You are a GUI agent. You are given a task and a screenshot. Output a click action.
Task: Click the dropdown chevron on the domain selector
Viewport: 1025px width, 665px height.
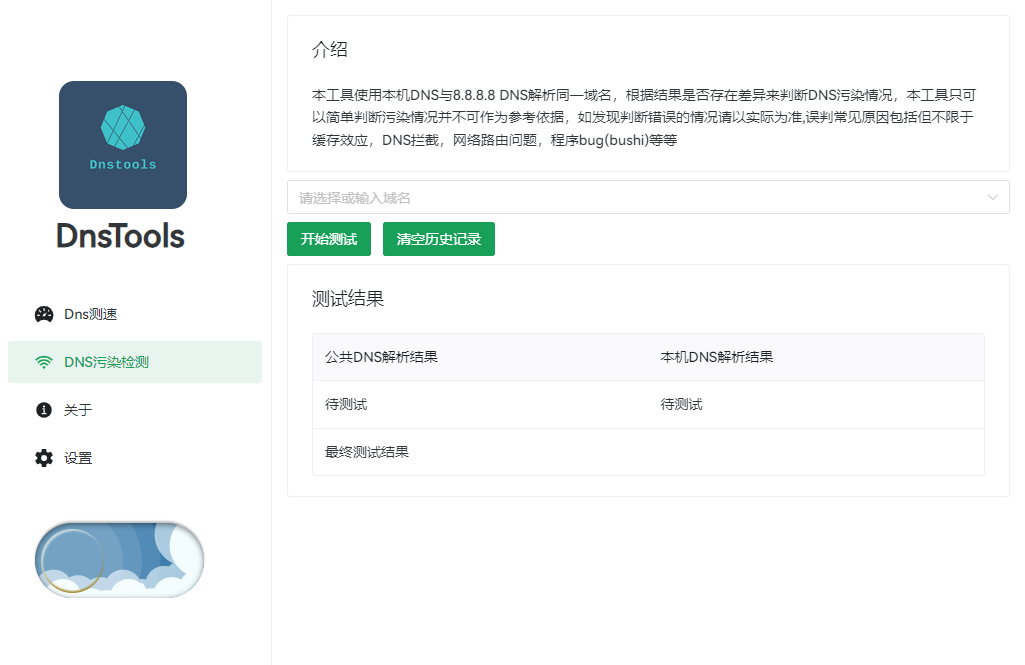pyautogui.click(x=993, y=197)
